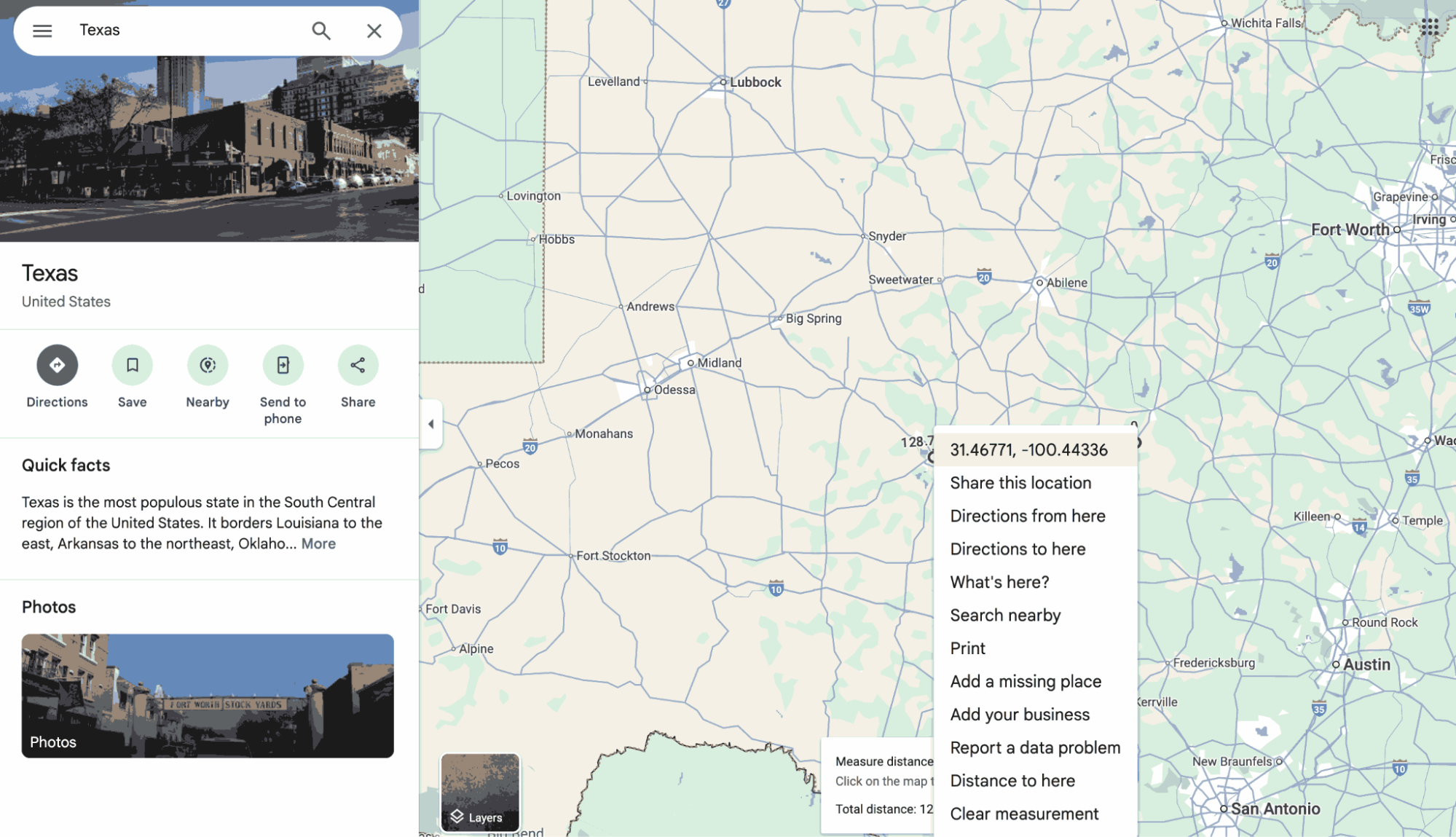
Task: Click the Monahans town label
Action: coord(604,433)
